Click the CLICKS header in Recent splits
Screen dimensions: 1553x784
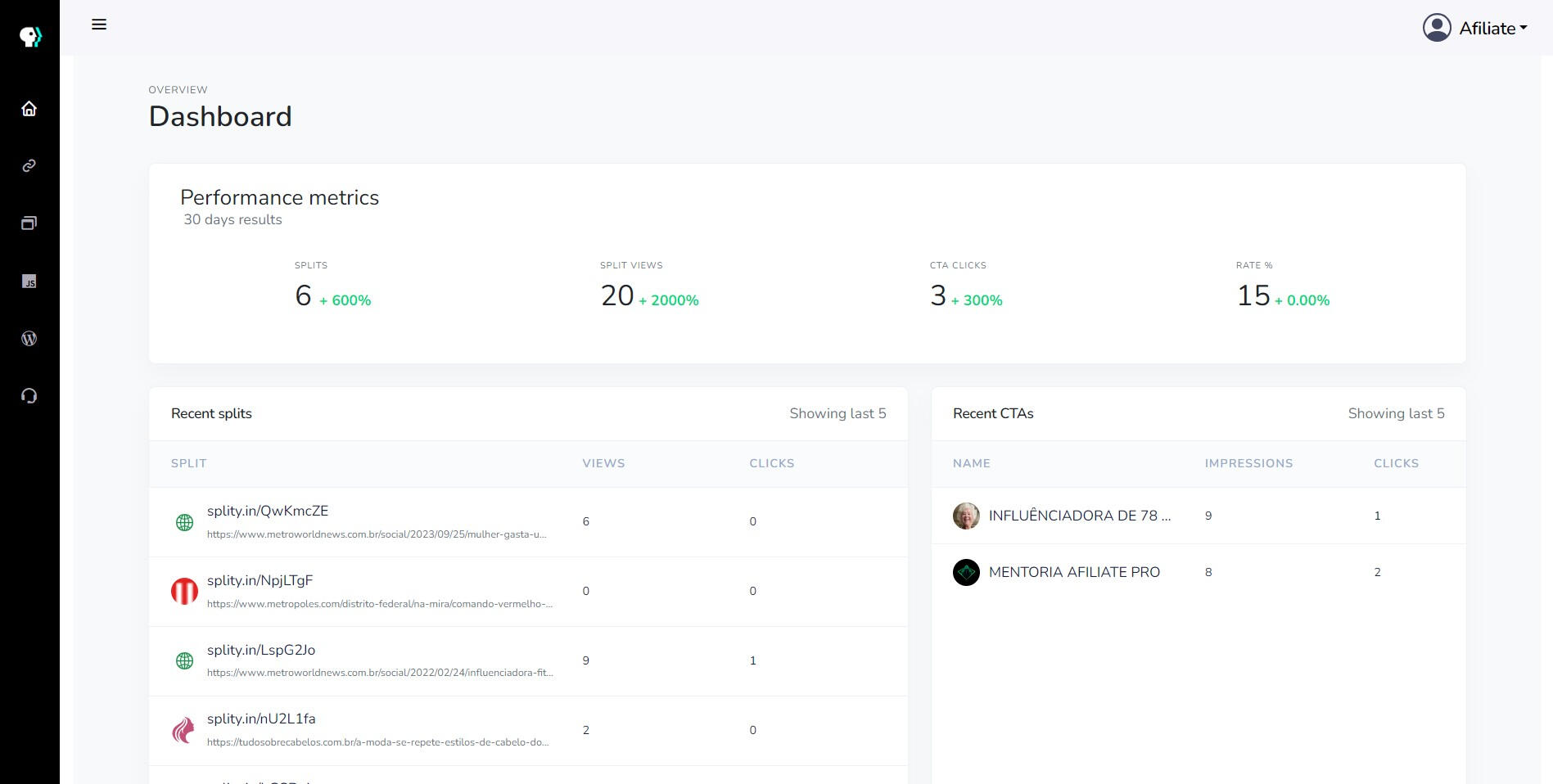point(772,463)
